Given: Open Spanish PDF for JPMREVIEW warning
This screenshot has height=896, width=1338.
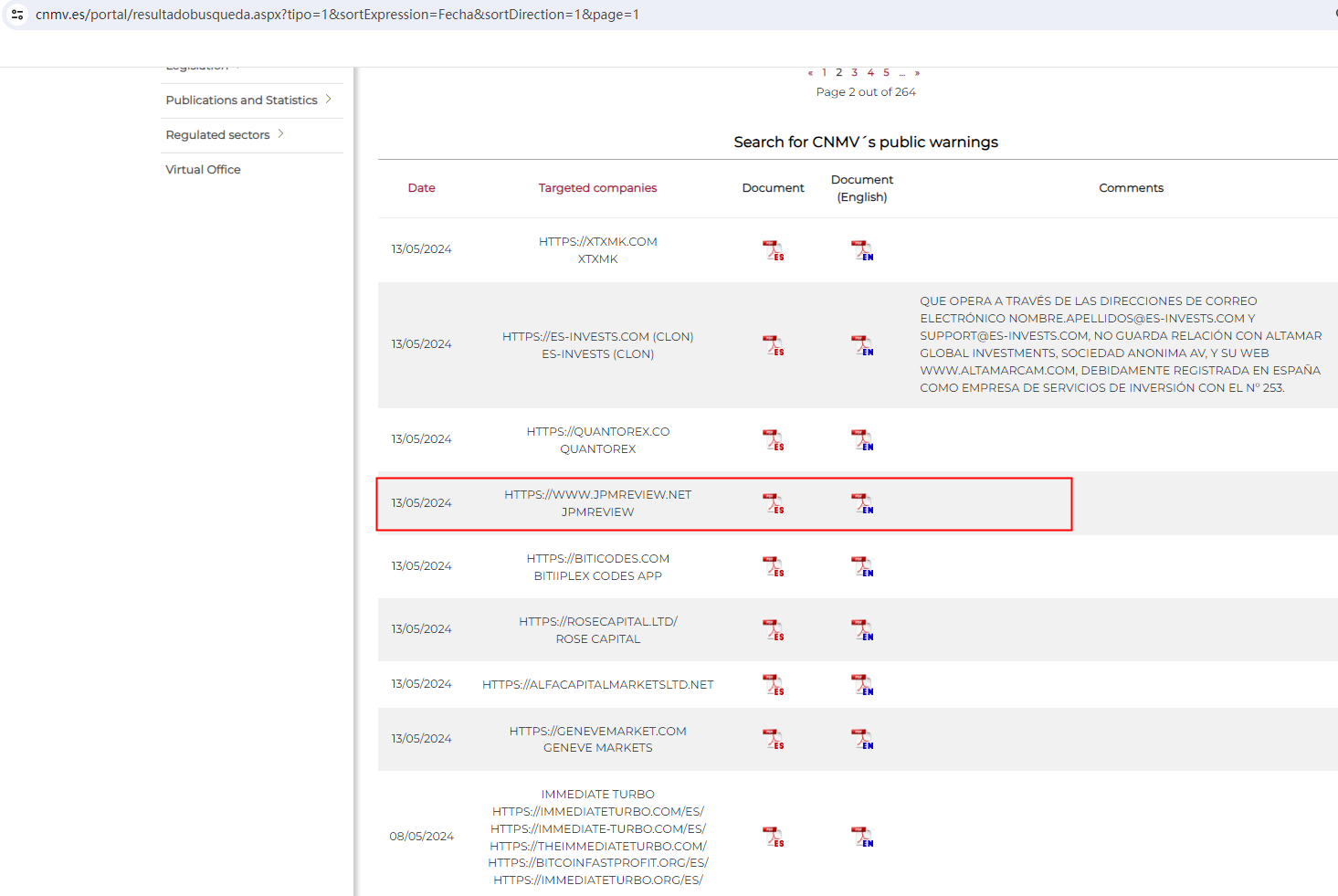Looking at the screenshot, I should click(773, 503).
